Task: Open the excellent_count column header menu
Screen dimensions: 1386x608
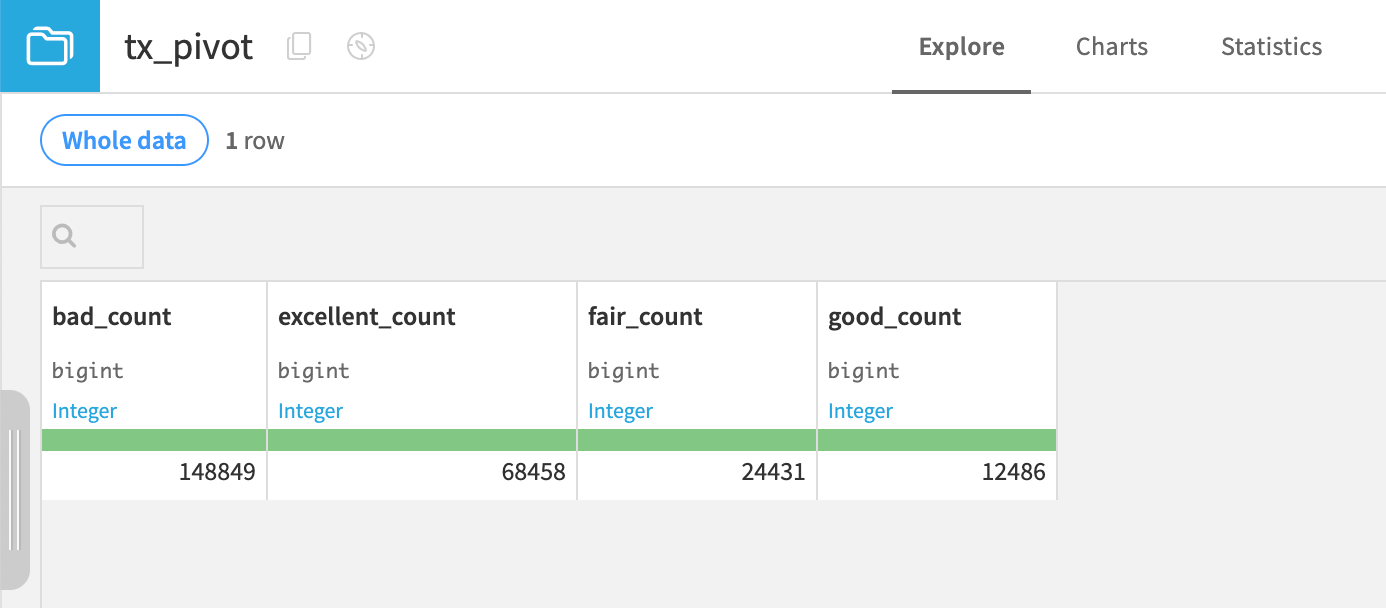Action: 367,316
